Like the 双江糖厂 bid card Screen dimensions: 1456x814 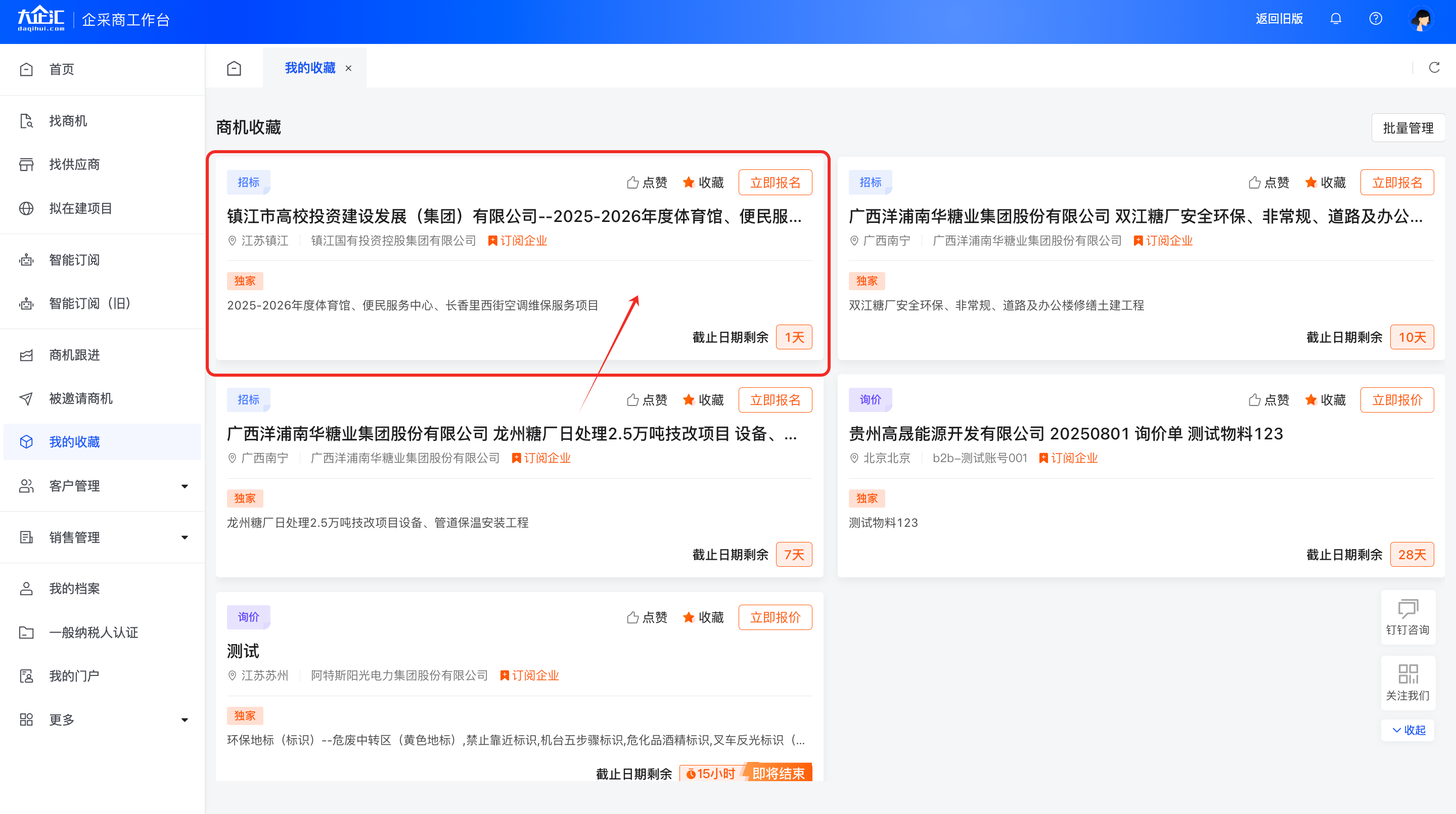click(1268, 183)
